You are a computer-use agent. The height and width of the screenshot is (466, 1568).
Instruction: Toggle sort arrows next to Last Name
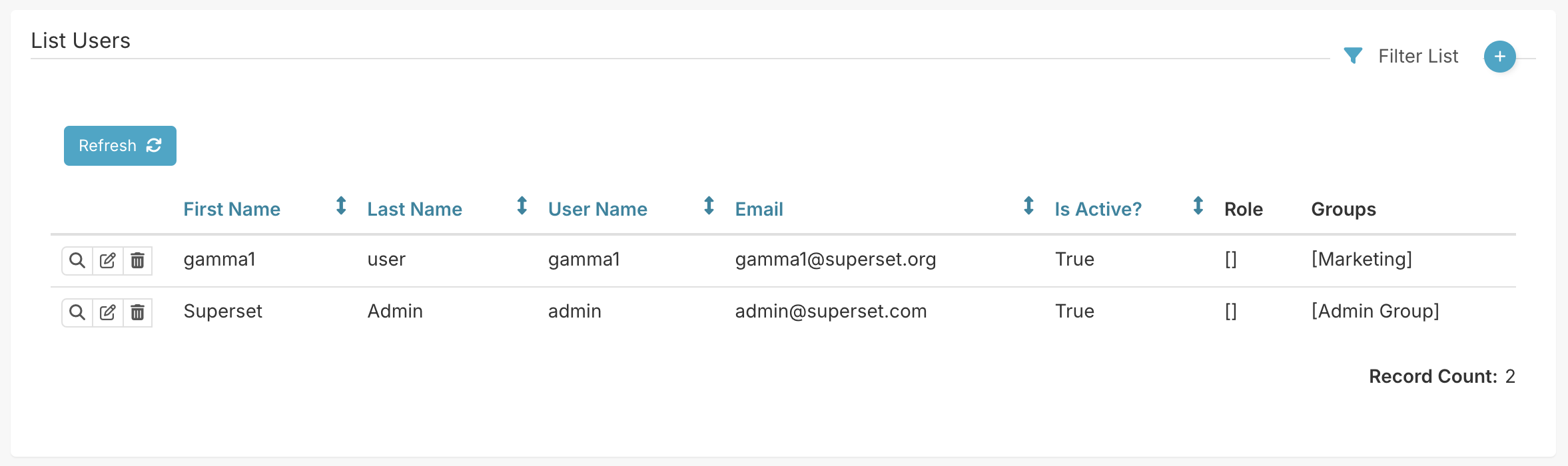[522, 206]
